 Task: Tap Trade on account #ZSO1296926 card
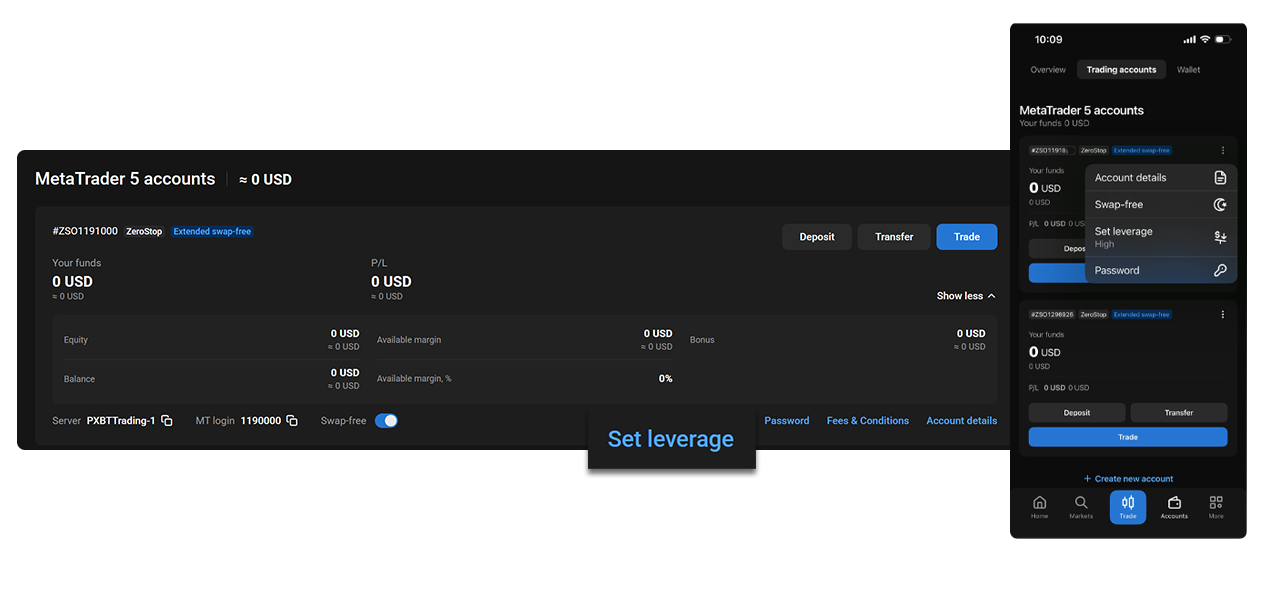[1128, 437]
